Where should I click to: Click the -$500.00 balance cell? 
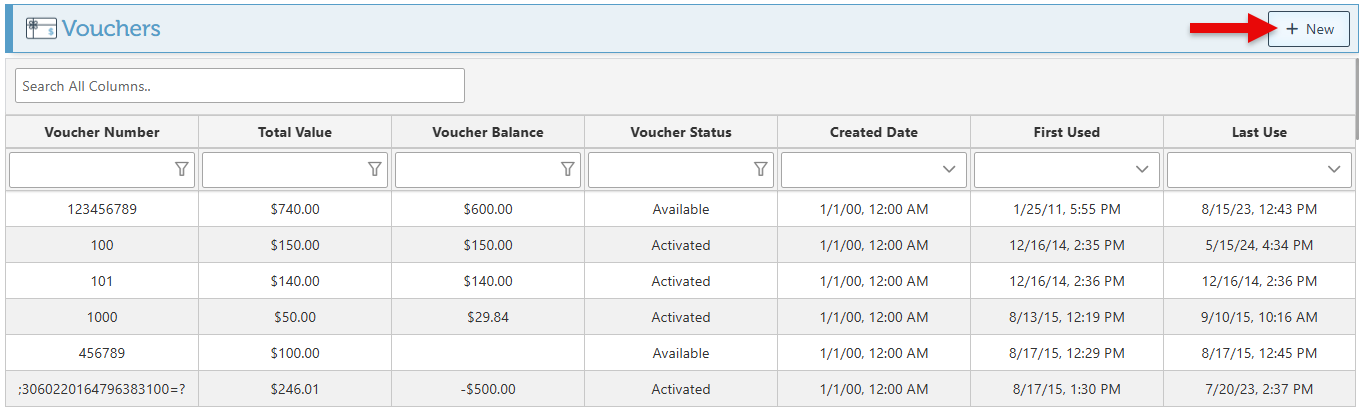488,389
